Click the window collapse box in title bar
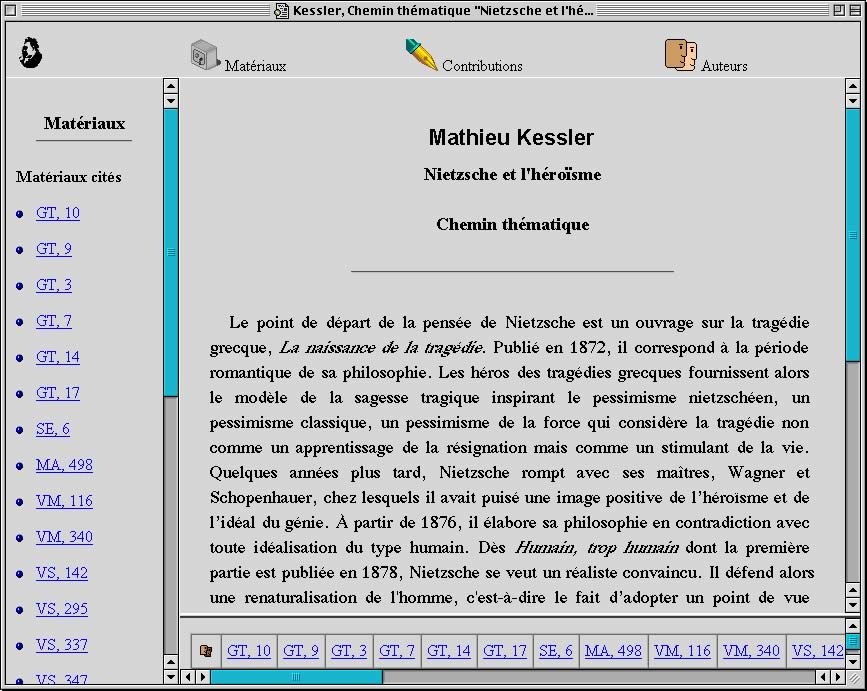 click(854, 10)
